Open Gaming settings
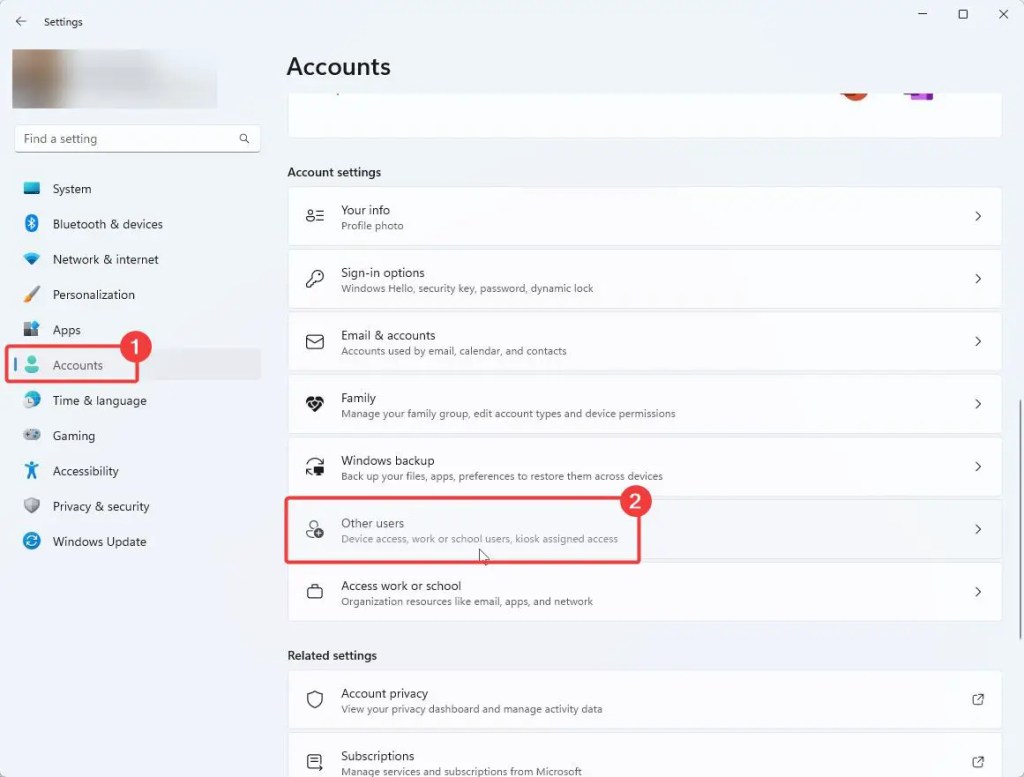The height and width of the screenshot is (777, 1024). 137,436
